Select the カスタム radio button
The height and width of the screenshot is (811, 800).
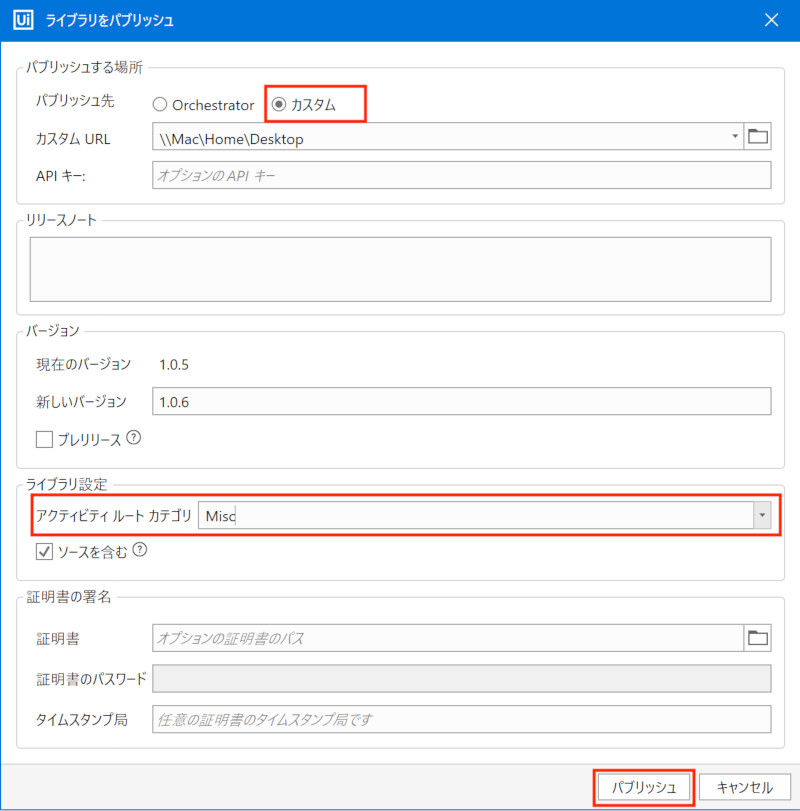click(x=279, y=104)
